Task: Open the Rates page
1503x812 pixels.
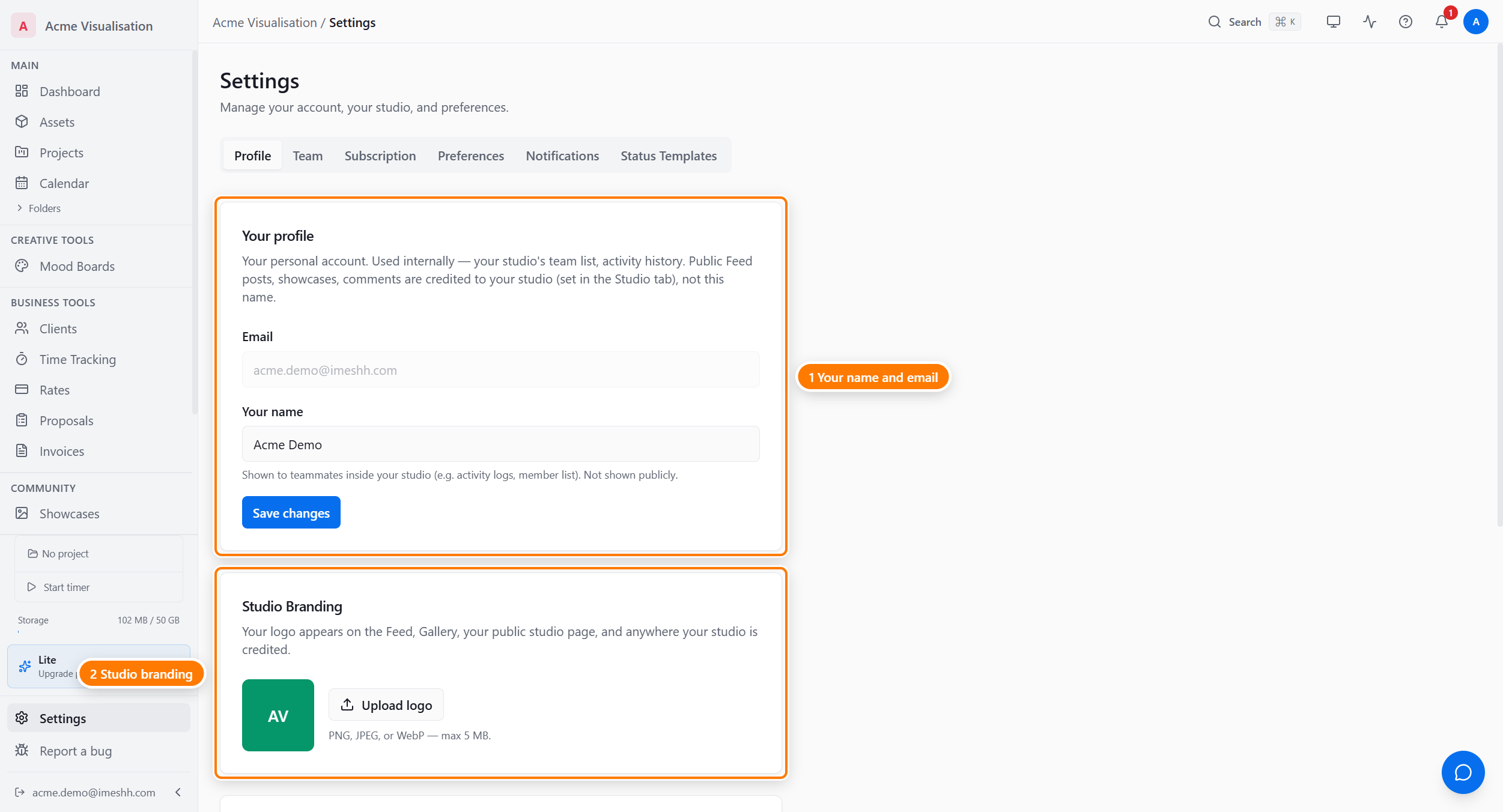Action: 99,390
